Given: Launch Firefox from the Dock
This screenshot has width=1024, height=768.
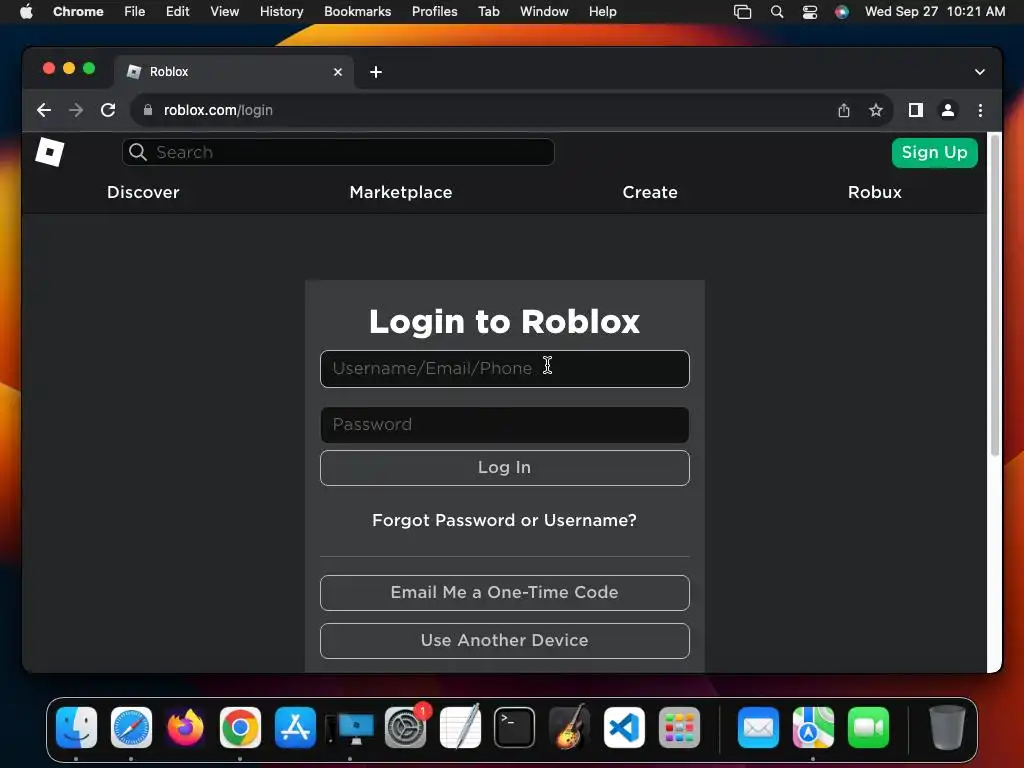Looking at the screenshot, I should (x=185, y=728).
